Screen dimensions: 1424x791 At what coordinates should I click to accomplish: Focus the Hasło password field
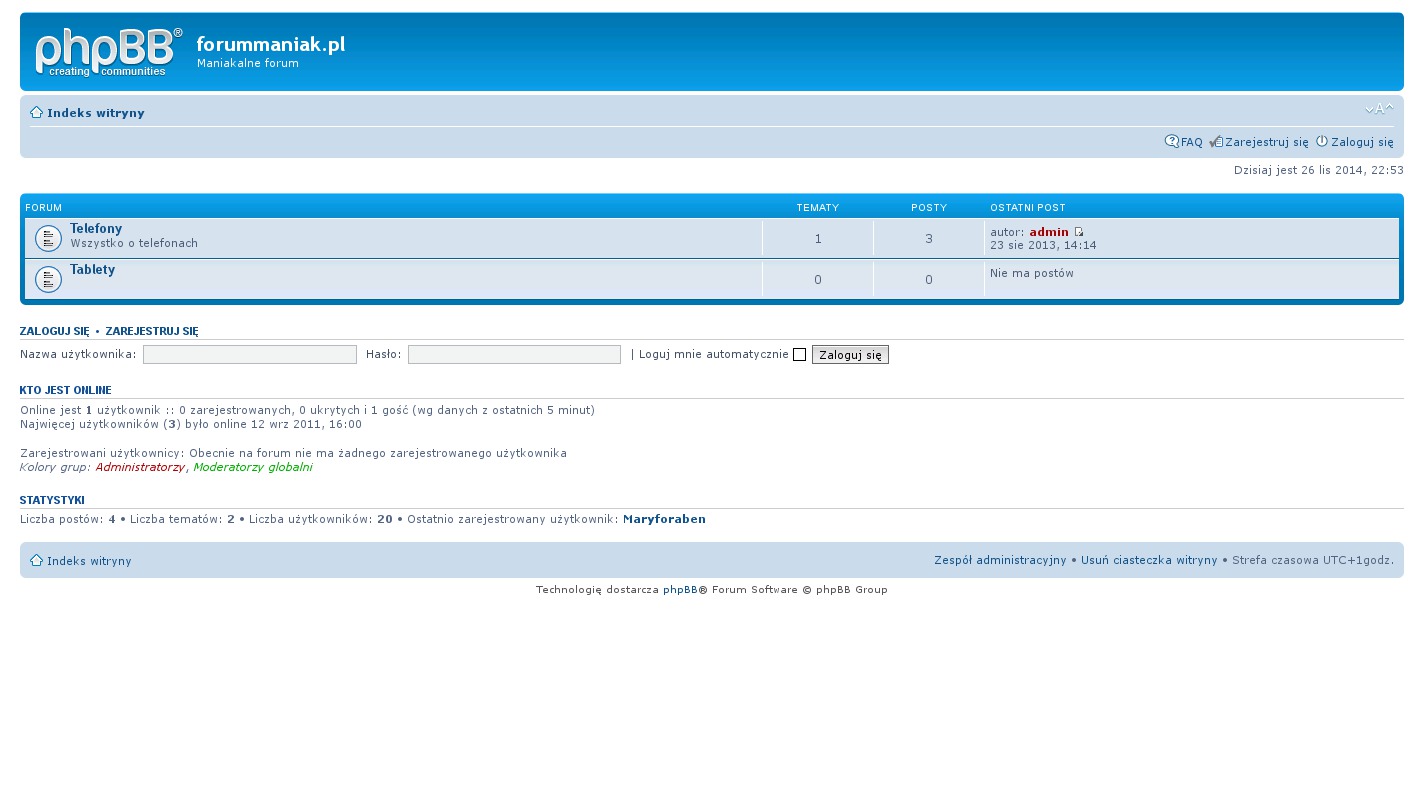coord(514,355)
